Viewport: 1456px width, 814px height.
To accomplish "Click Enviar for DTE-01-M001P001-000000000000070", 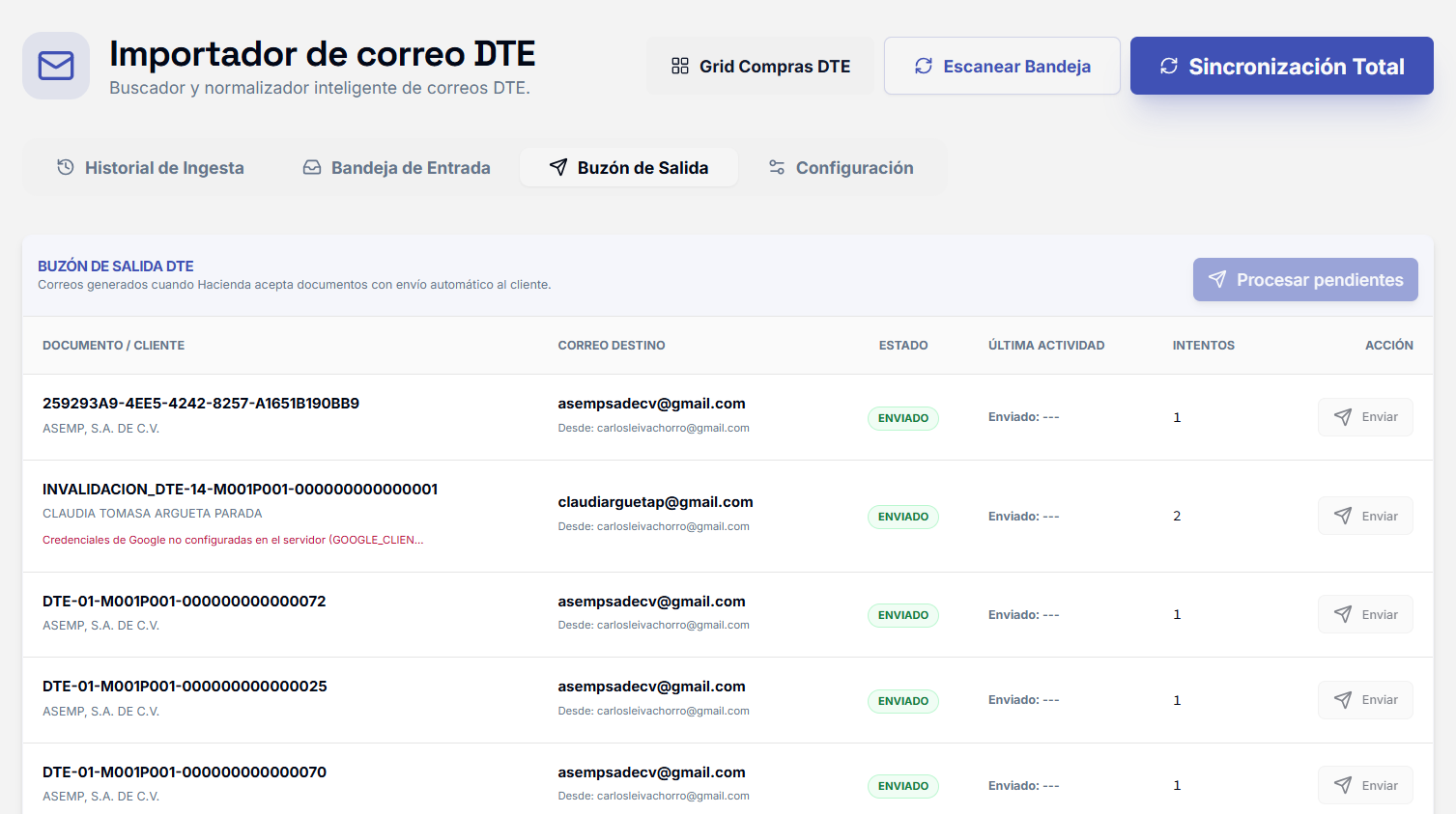I will tap(1365, 785).
